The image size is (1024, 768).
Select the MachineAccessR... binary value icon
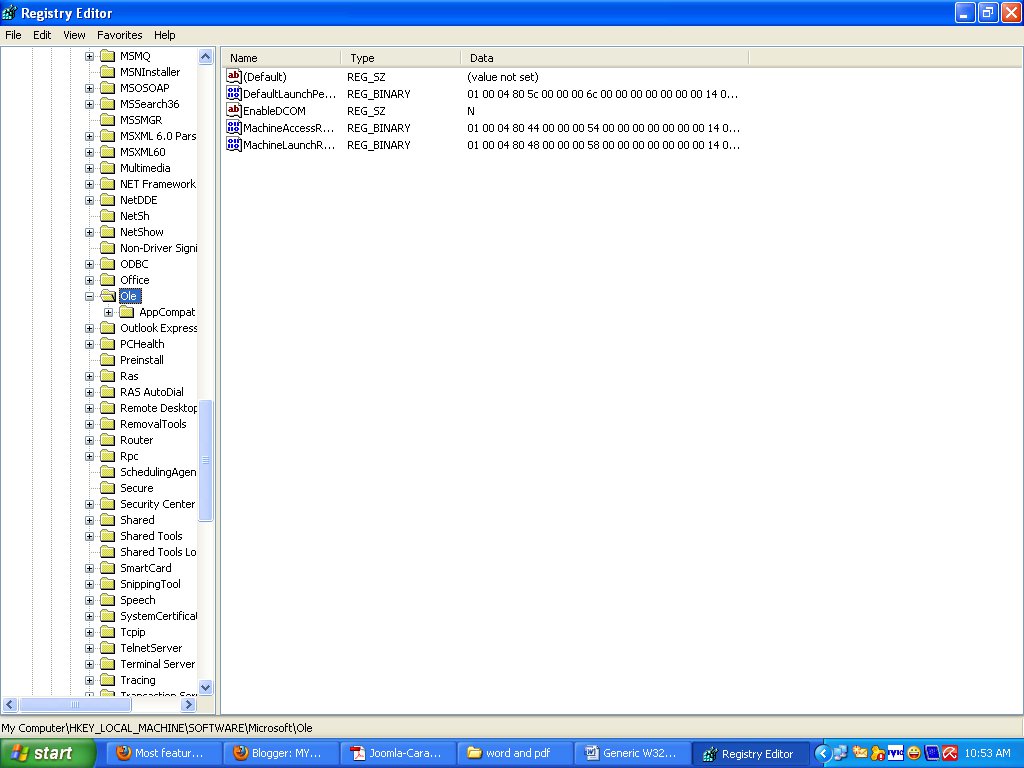[234, 127]
